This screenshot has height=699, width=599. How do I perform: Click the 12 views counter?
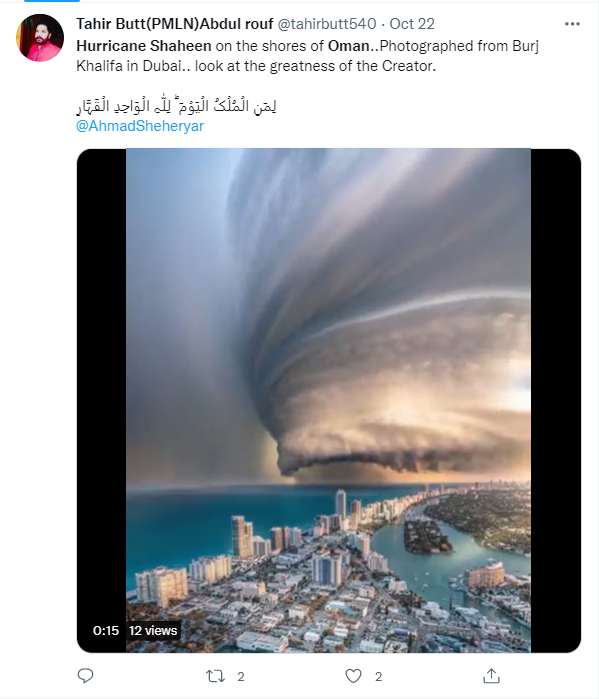153,630
